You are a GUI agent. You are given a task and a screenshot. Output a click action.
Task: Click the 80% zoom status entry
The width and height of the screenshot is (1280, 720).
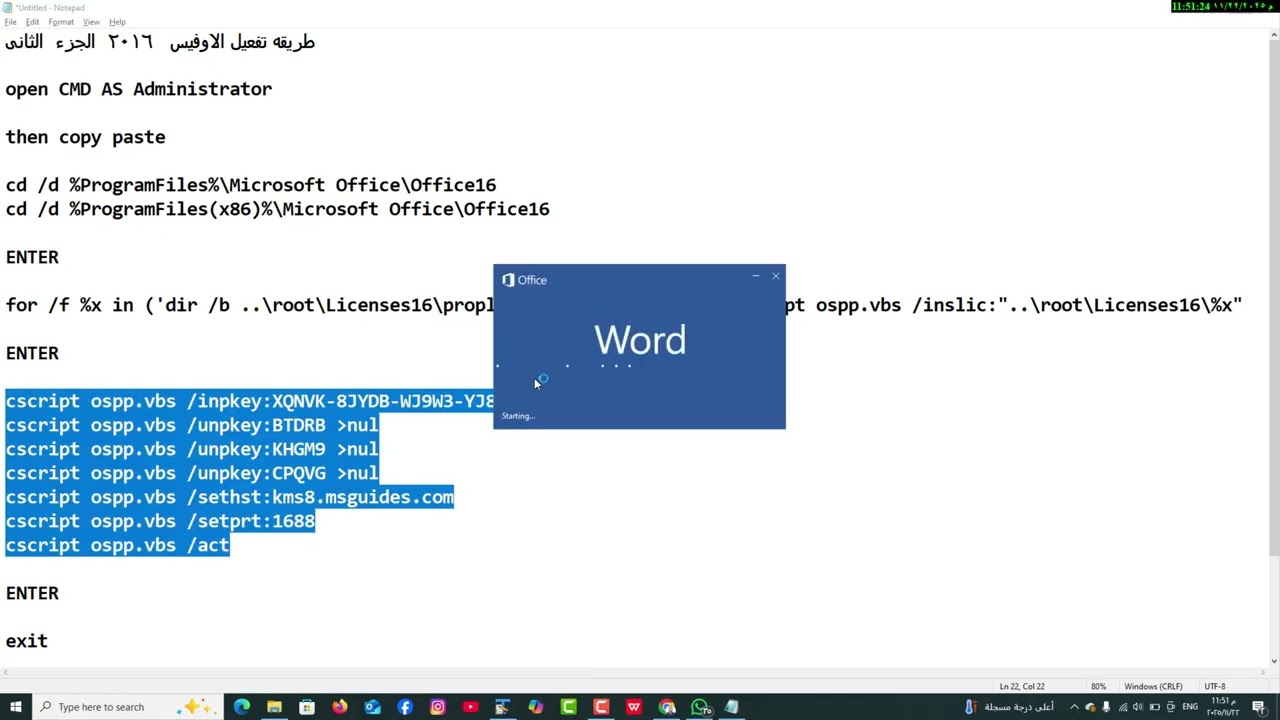1098,686
